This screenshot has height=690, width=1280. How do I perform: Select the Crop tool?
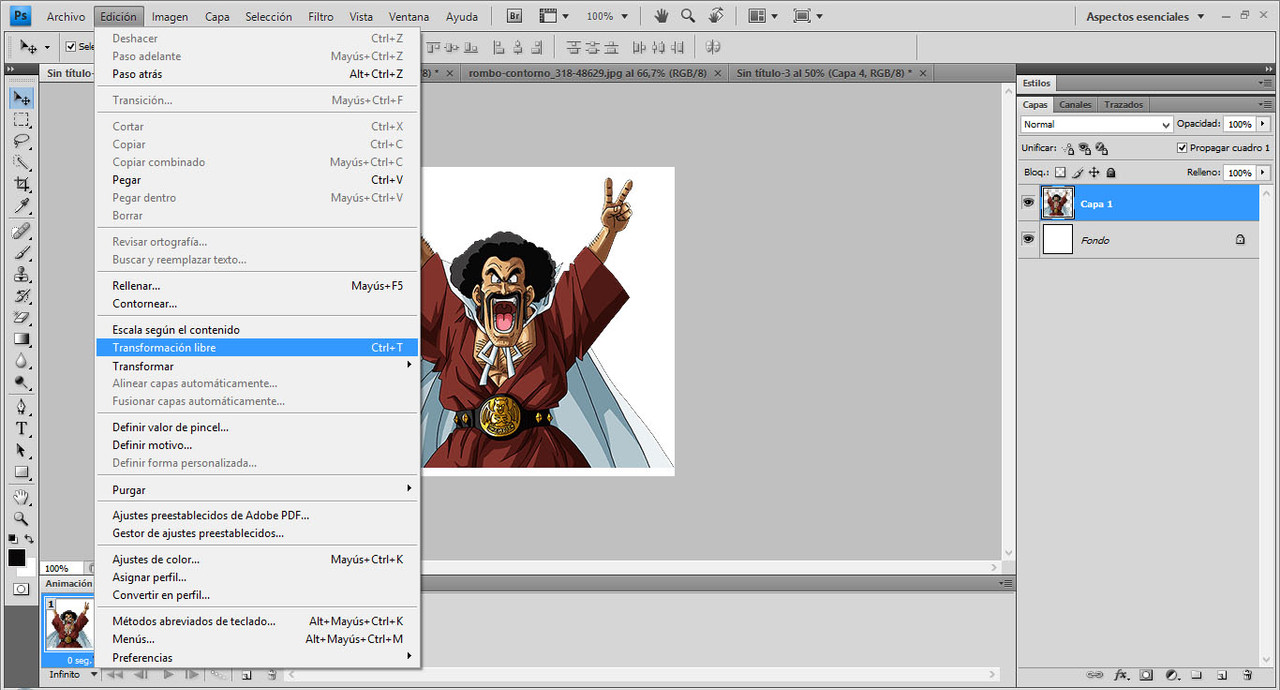(21, 185)
